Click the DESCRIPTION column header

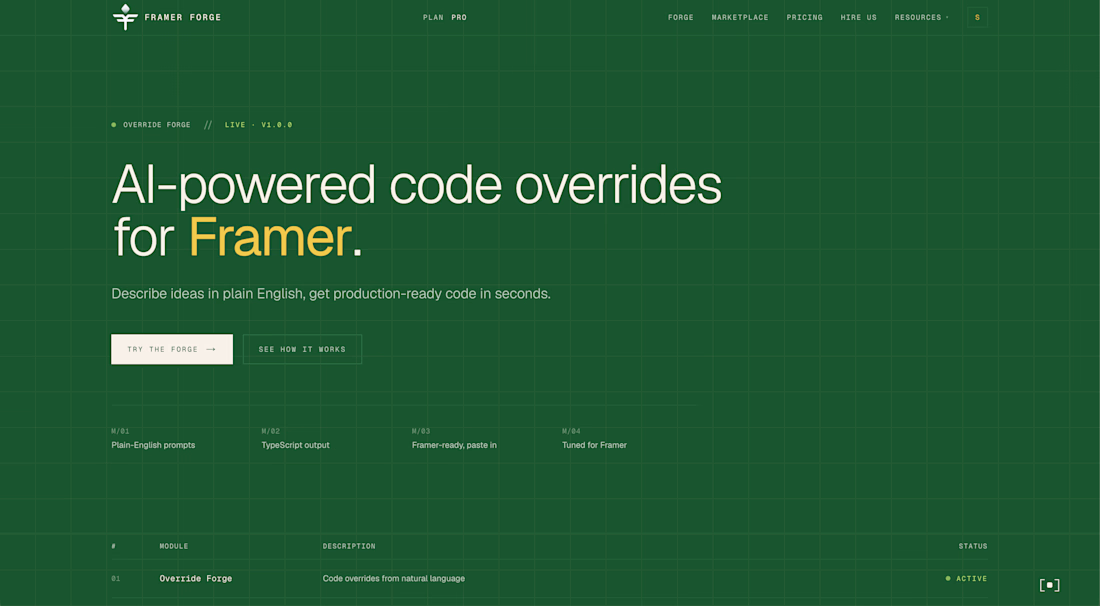349,546
